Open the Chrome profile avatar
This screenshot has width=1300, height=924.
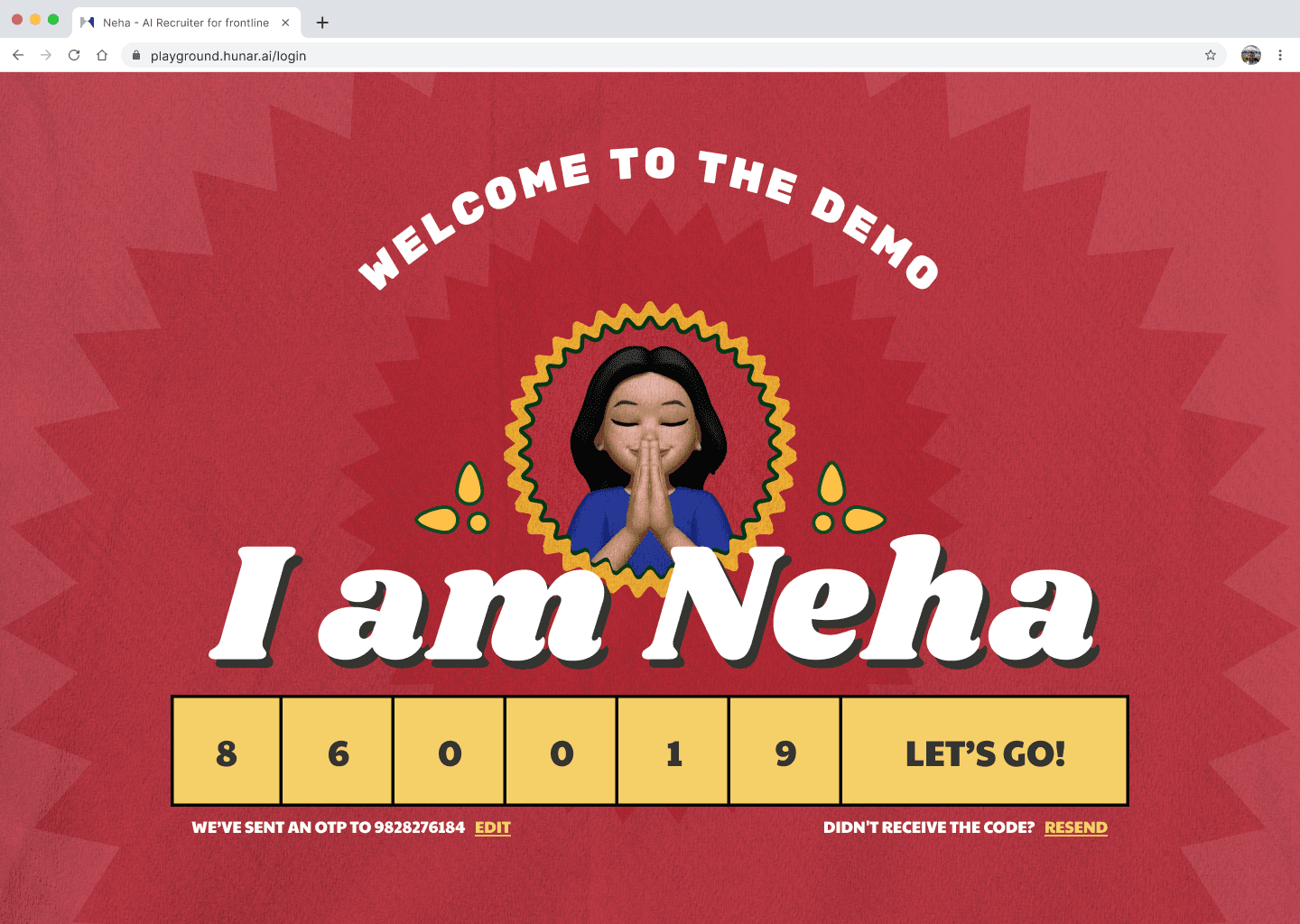pos(1251,55)
